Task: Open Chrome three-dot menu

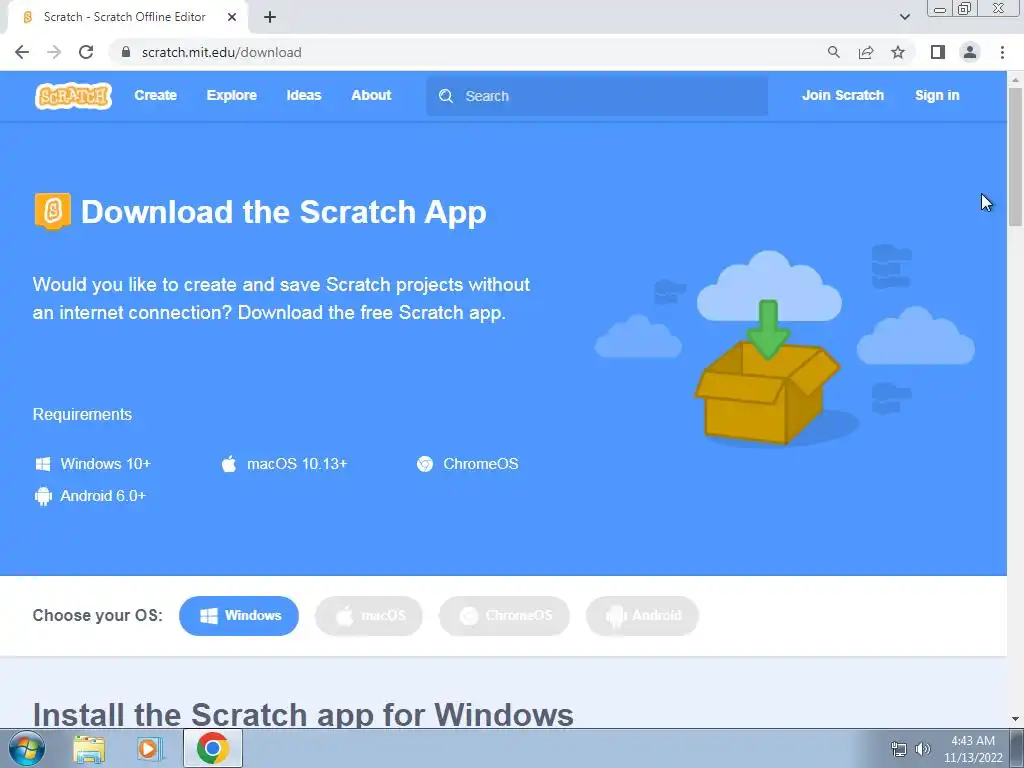Action: click(x=1002, y=52)
